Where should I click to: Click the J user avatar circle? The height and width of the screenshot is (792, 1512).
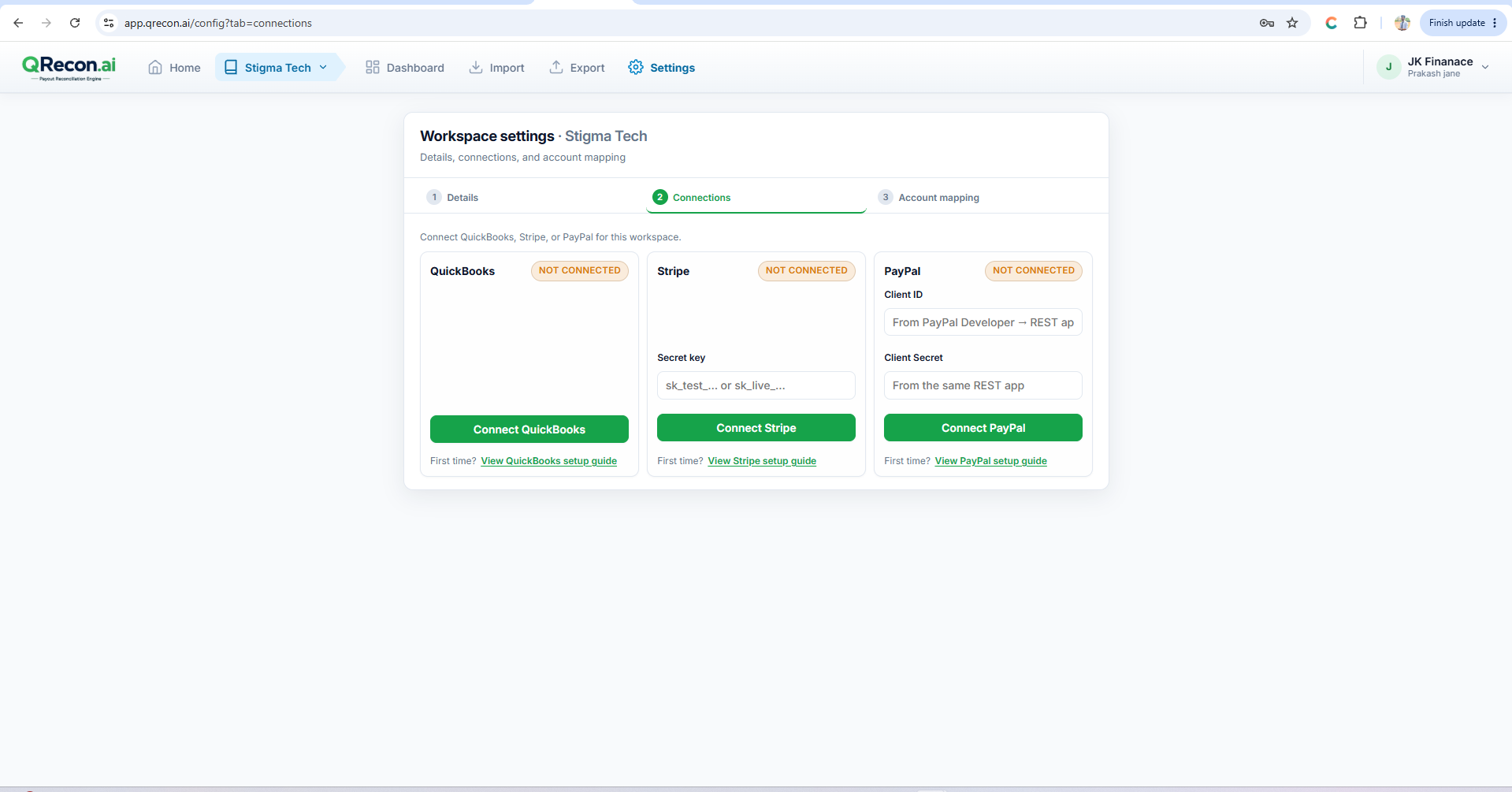(x=1389, y=67)
